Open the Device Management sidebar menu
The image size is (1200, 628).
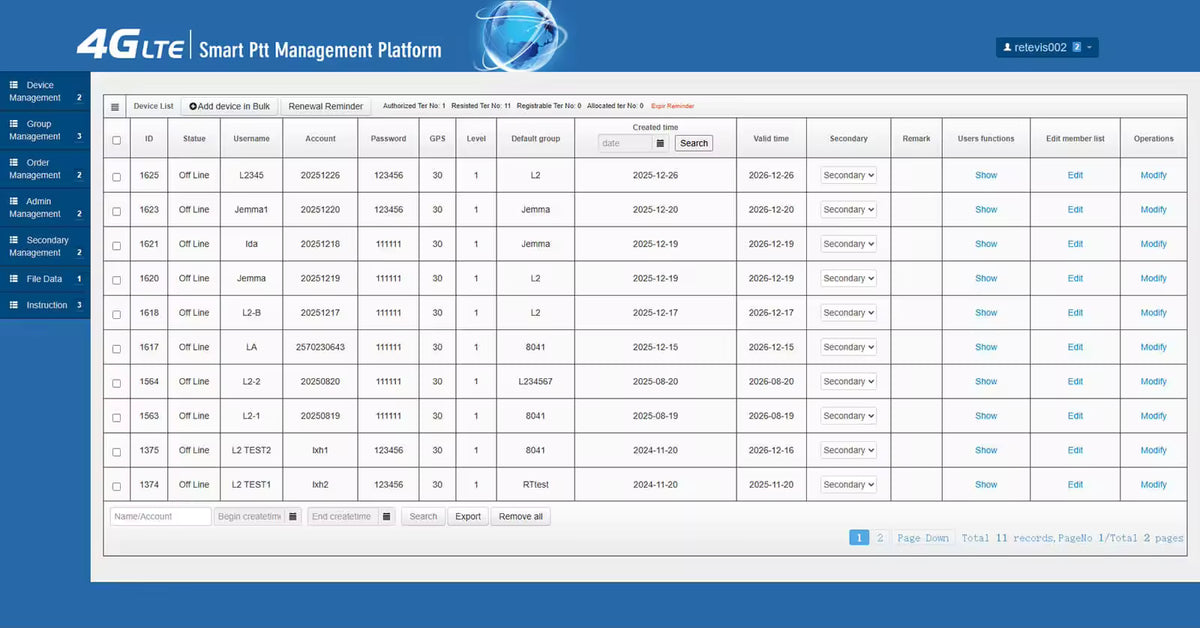tap(45, 92)
